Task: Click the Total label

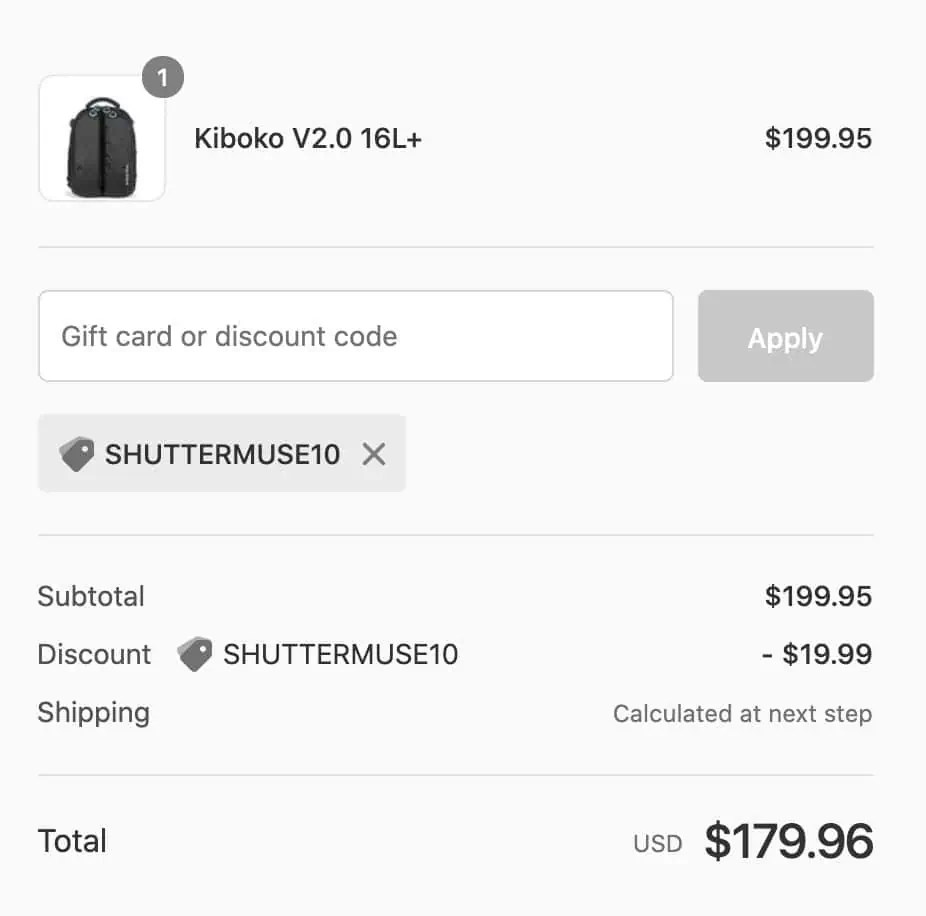Action: pos(71,840)
